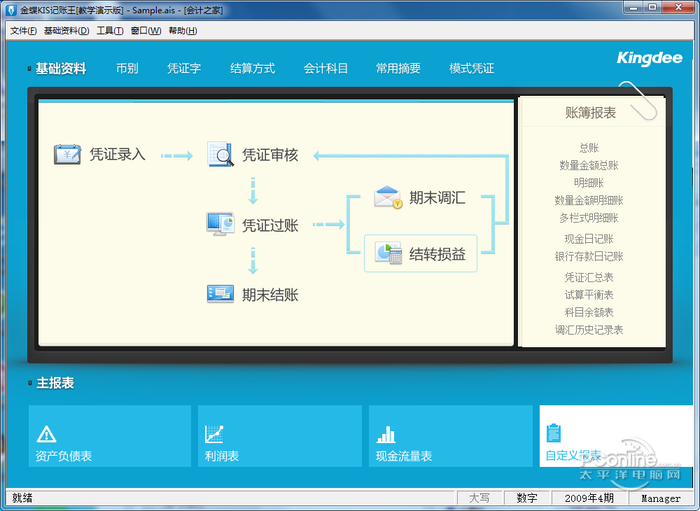Click the 凭证审核 magnifier icon

click(221, 154)
